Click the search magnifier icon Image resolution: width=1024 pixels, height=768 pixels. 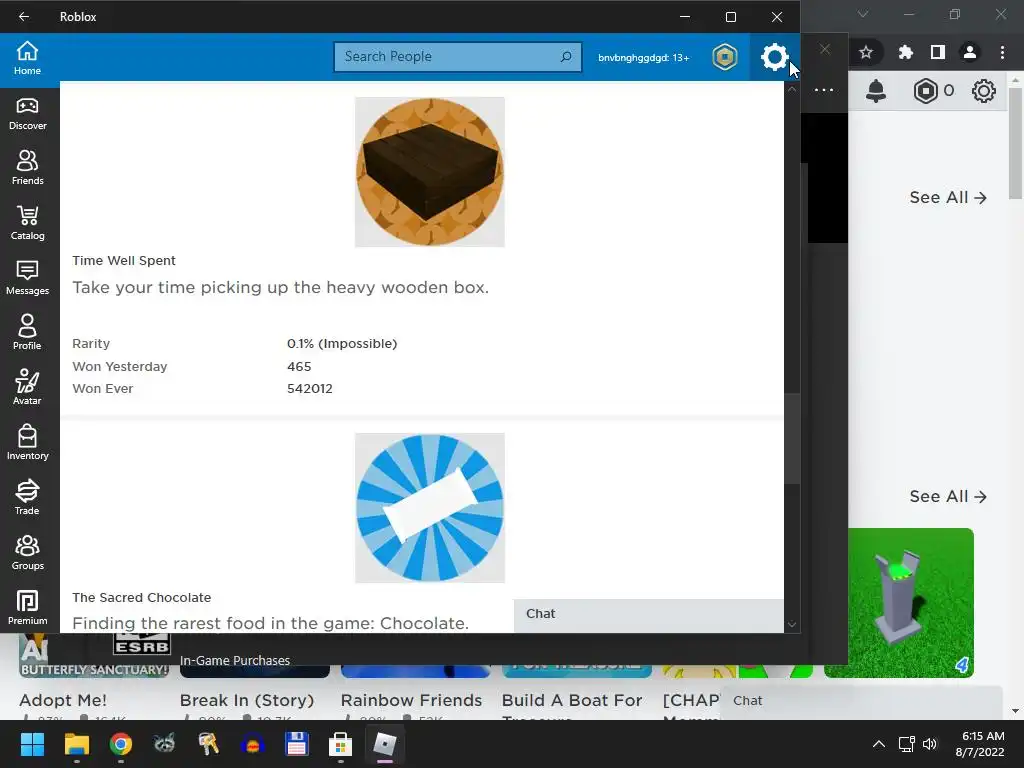566,57
